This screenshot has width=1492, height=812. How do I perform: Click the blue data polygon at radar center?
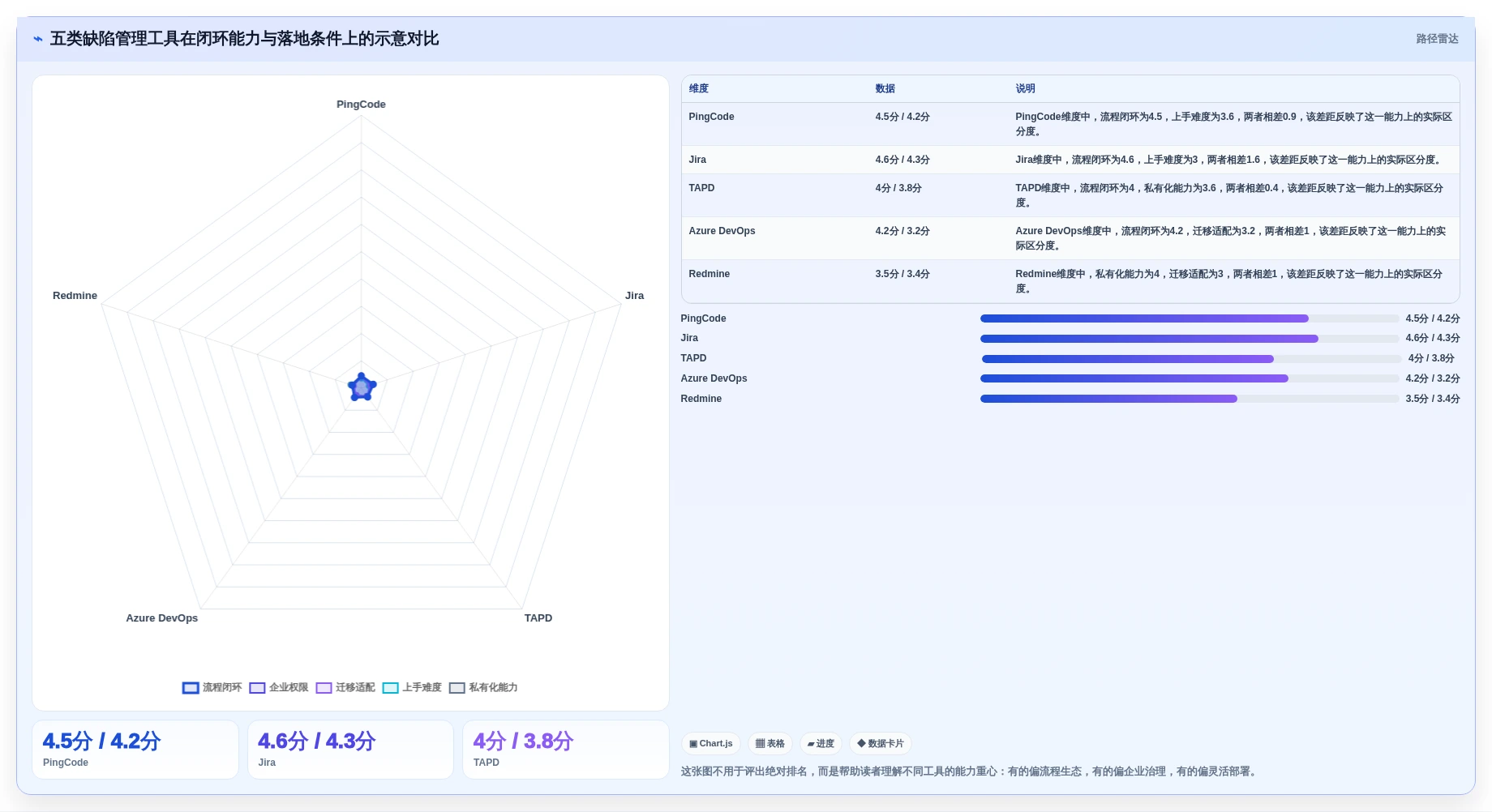pyautogui.click(x=362, y=387)
